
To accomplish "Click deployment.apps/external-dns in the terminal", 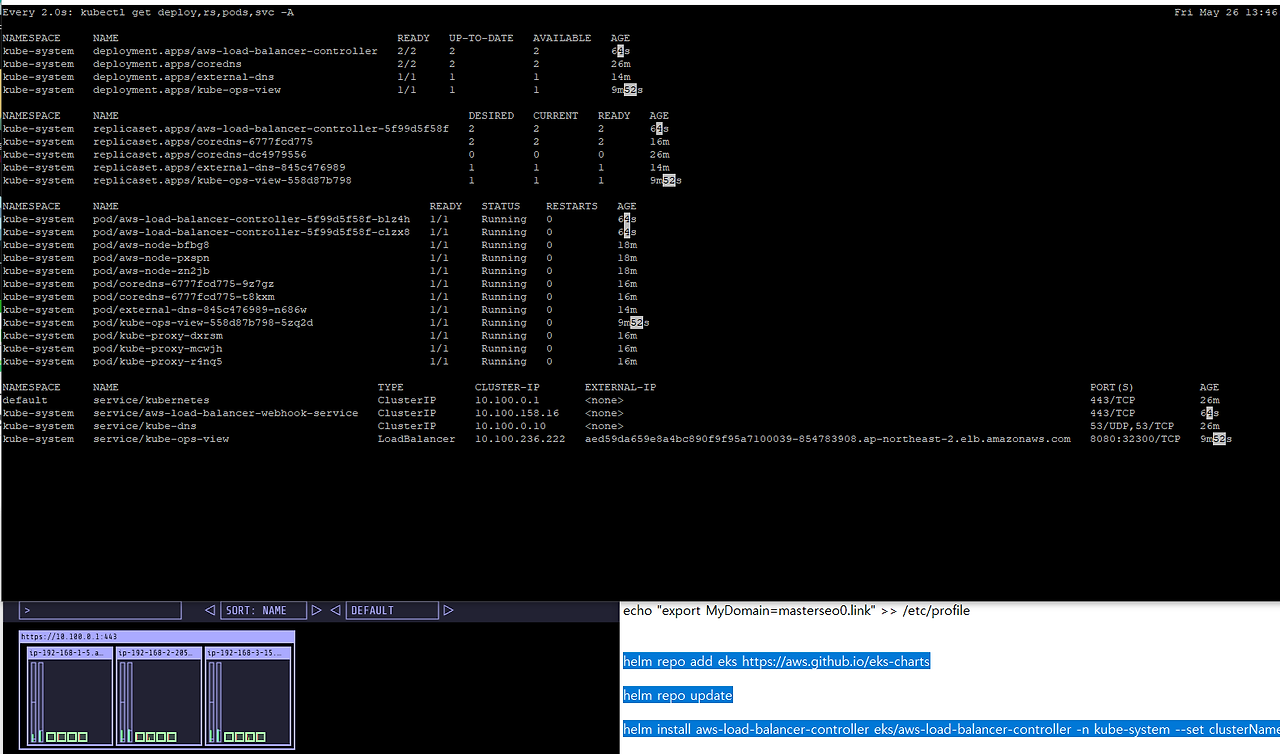I will (x=183, y=77).
